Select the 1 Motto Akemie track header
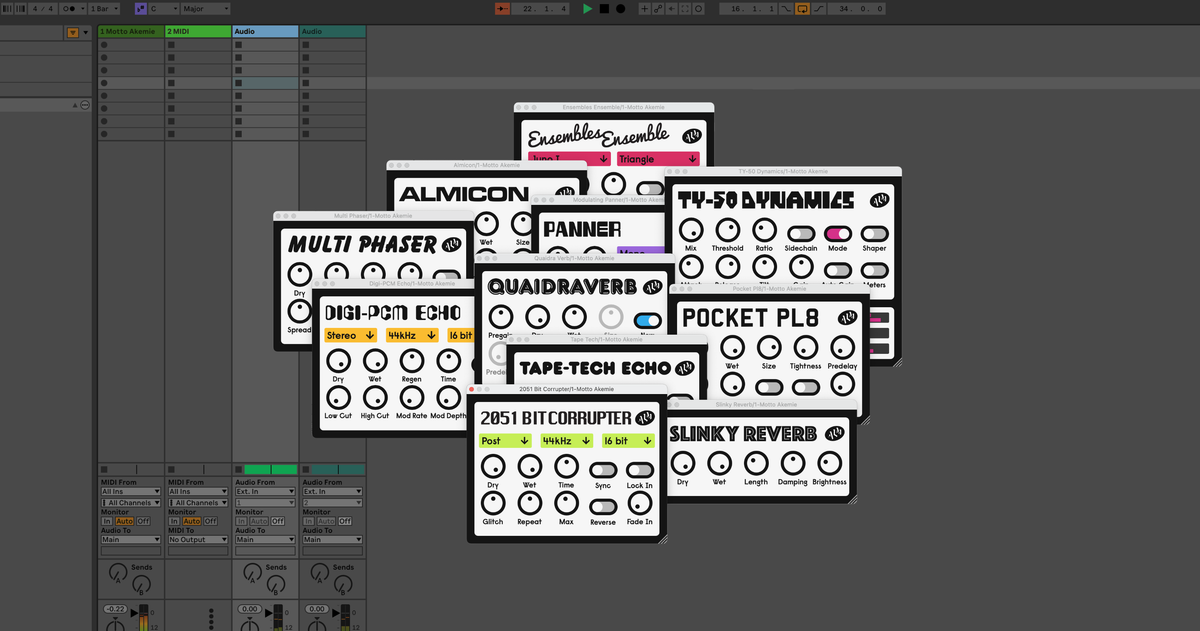Image resolution: width=1200 pixels, height=631 pixels. pyautogui.click(x=131, y=31)
